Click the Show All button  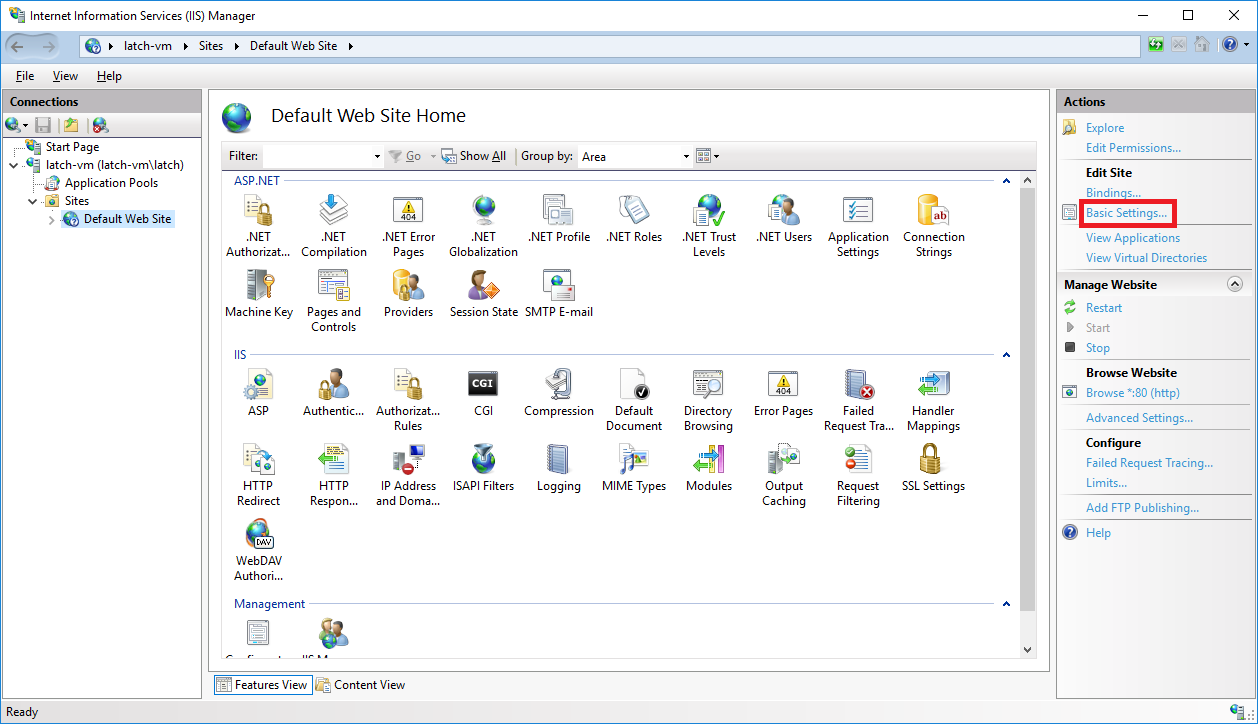tap(474, 156)
